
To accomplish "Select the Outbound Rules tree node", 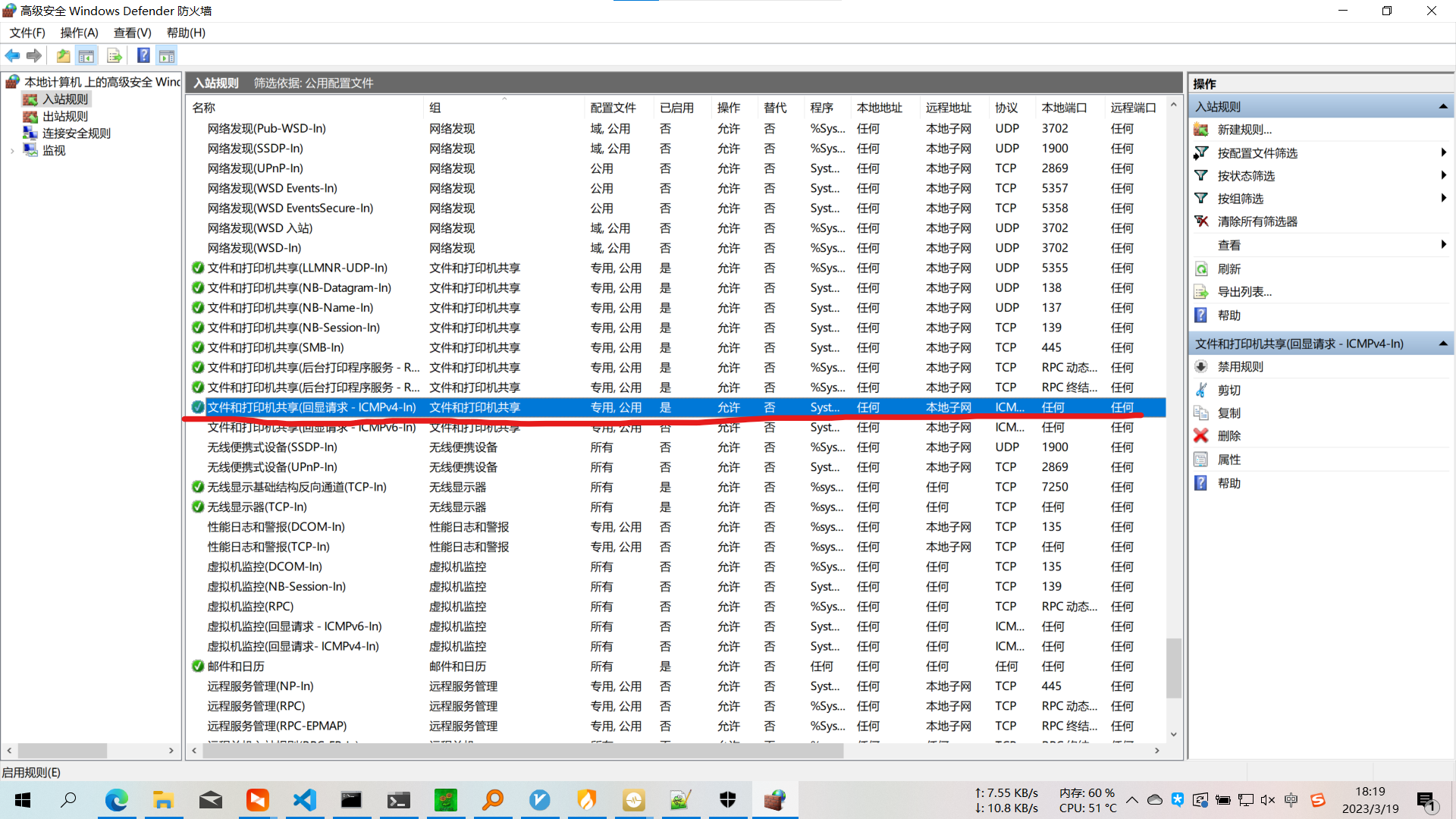I will (x=65, y=116).
